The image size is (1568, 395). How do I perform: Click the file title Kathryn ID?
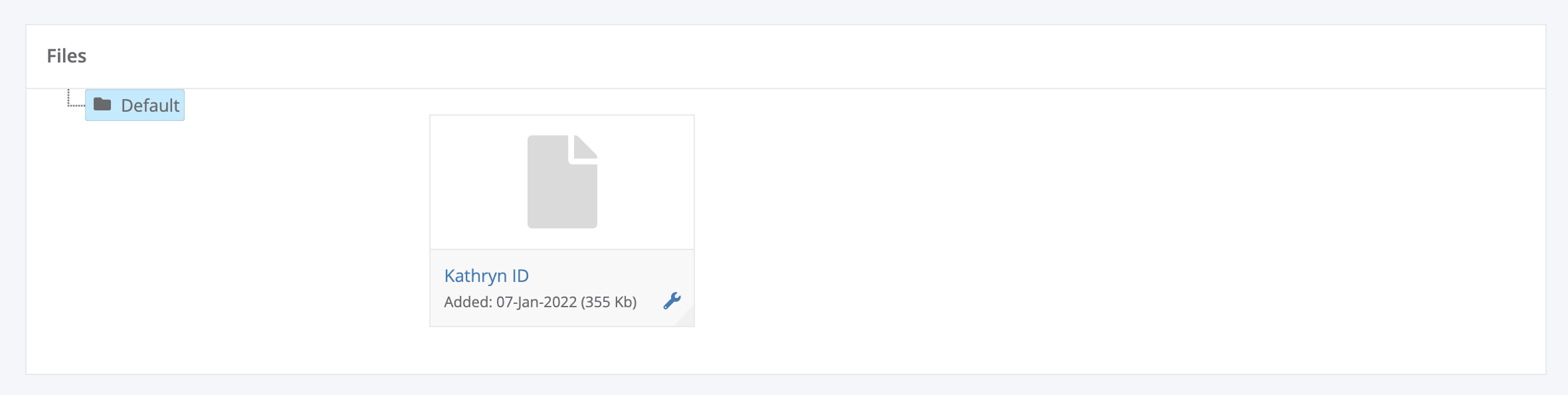pyautogui.click(x=486, y=275)
